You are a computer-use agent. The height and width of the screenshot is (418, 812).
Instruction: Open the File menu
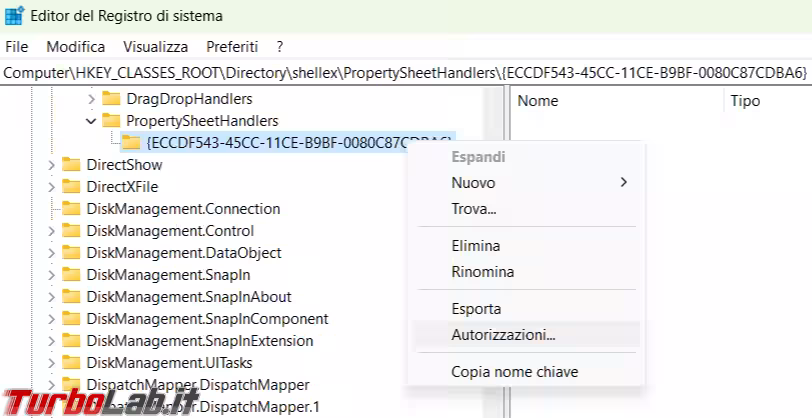17,47
